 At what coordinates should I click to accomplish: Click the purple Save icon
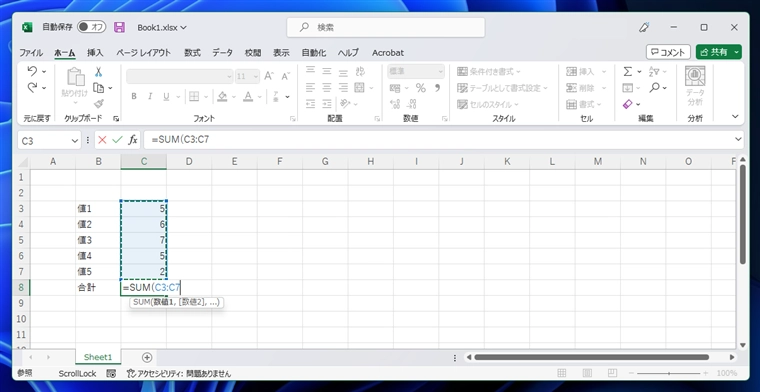[119, 28]
